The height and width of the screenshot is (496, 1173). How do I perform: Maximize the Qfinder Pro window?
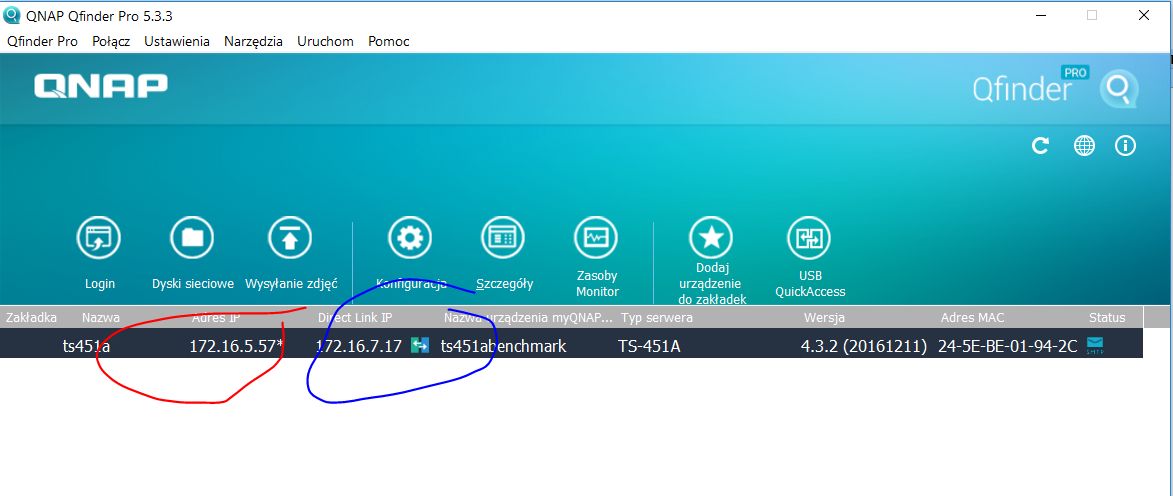coord(1091,15)
